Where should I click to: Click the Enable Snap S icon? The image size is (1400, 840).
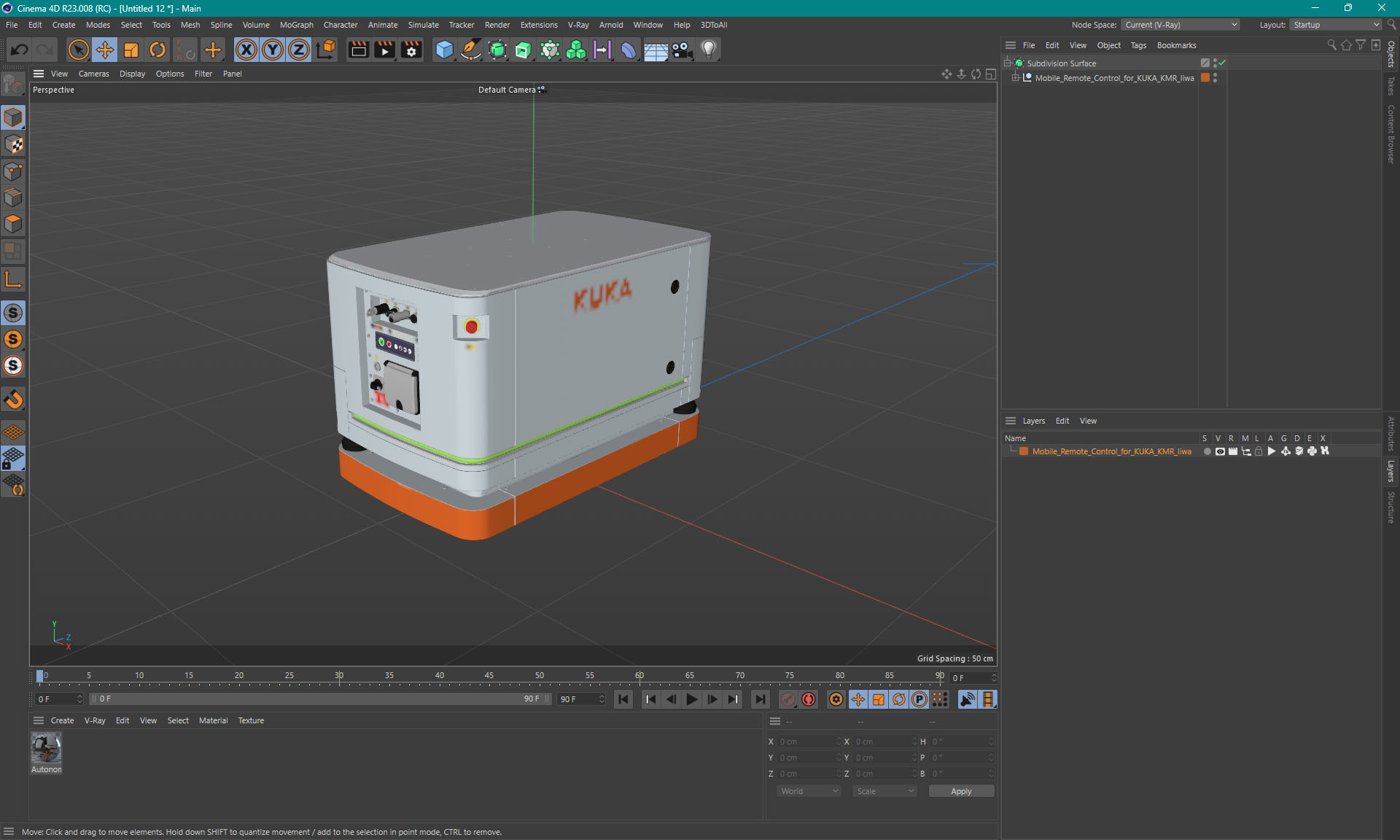click(x=13, y=313)
